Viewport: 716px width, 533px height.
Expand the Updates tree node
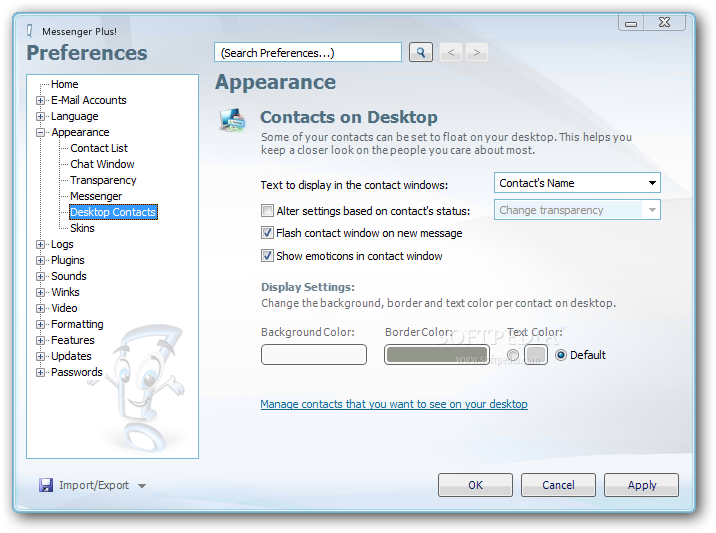coord(41,356)
